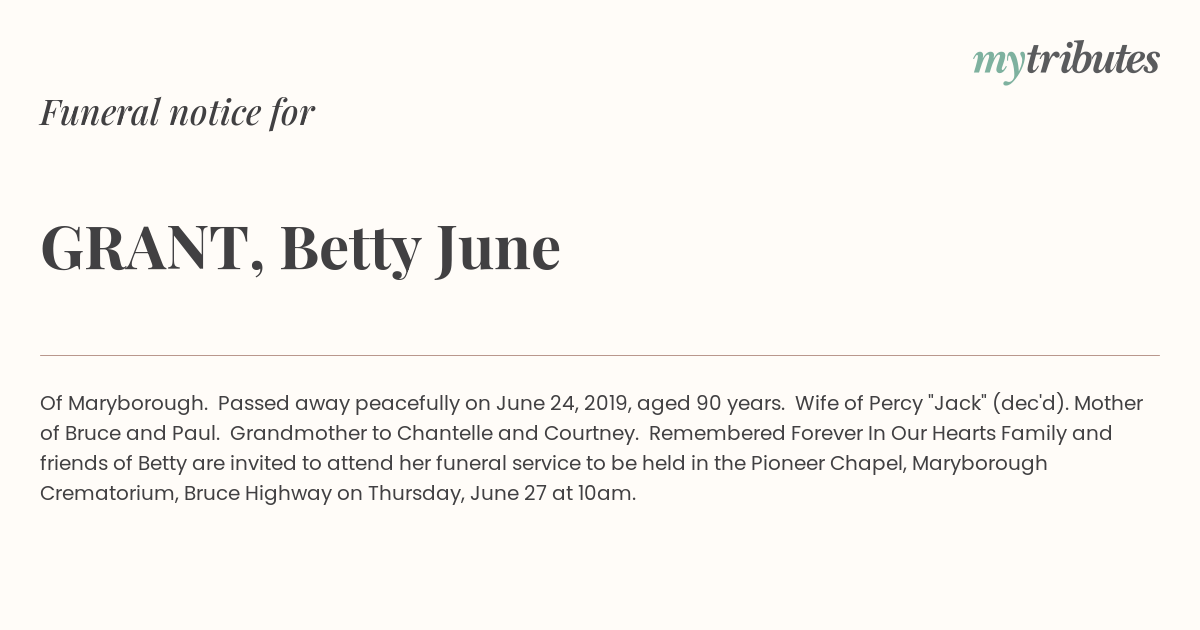Click "Of Maryborough" at the notice start
Viewport: 1200px width, 630px height.
[x=123, y=403]
